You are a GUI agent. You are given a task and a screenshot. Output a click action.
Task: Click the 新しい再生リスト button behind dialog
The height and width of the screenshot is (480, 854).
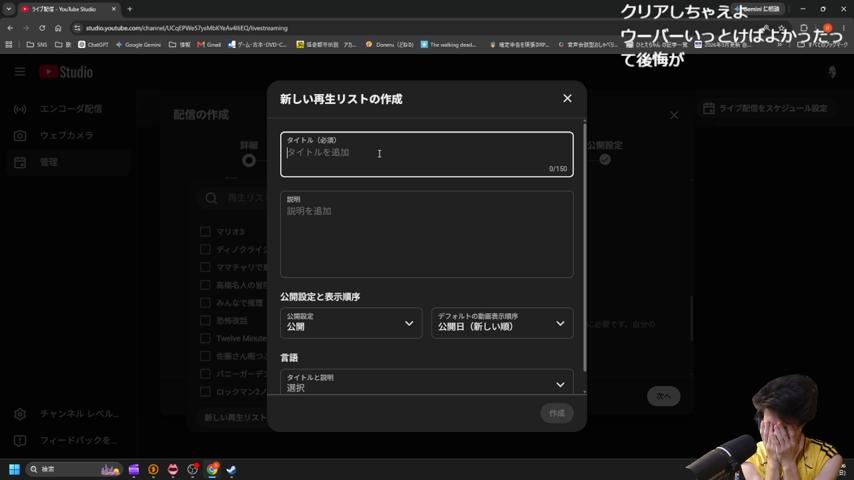(235, 417)
